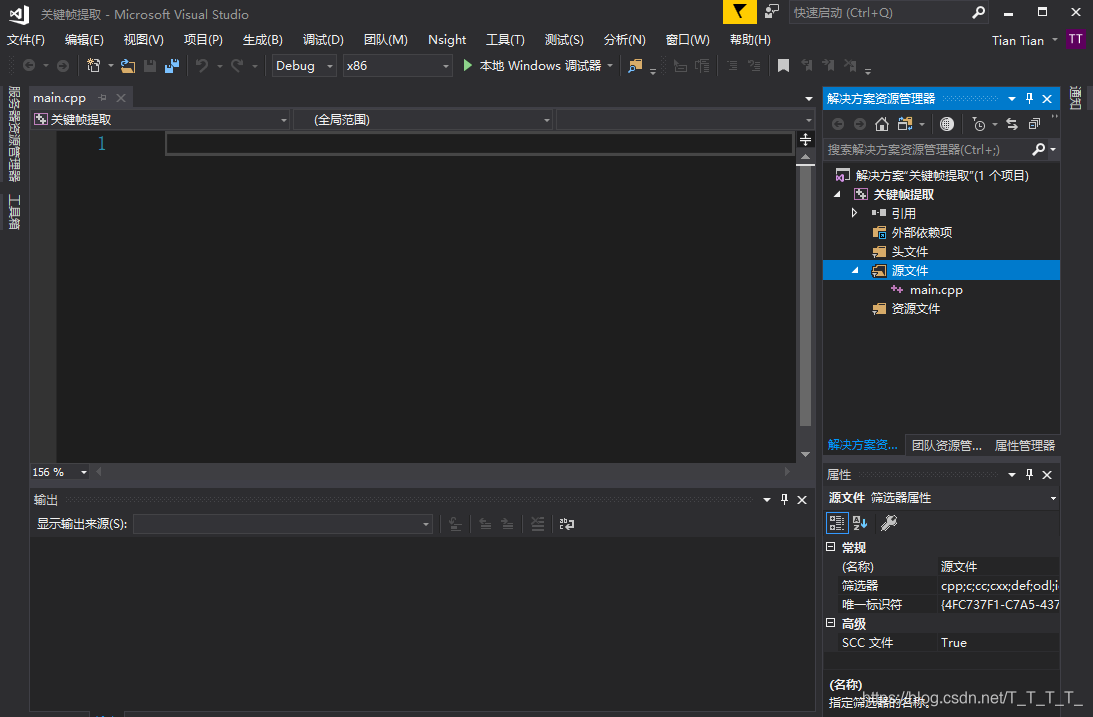Collapse the 关键帧提取 project node arrow
1093x717 pixels.
point(837,194)
